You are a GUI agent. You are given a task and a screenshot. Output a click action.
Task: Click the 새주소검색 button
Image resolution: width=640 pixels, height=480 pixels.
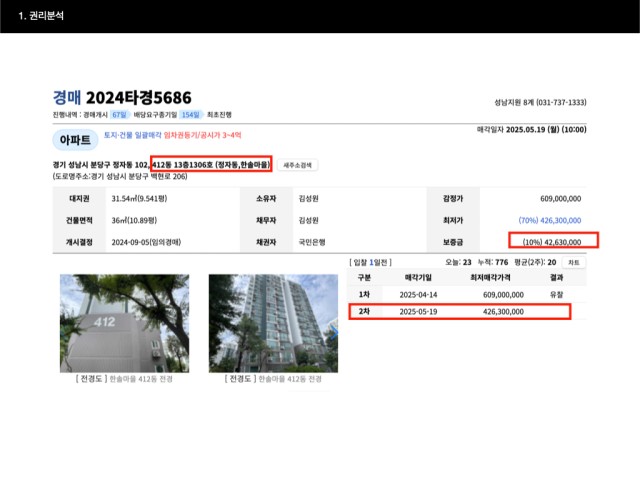tap(297, 165)
